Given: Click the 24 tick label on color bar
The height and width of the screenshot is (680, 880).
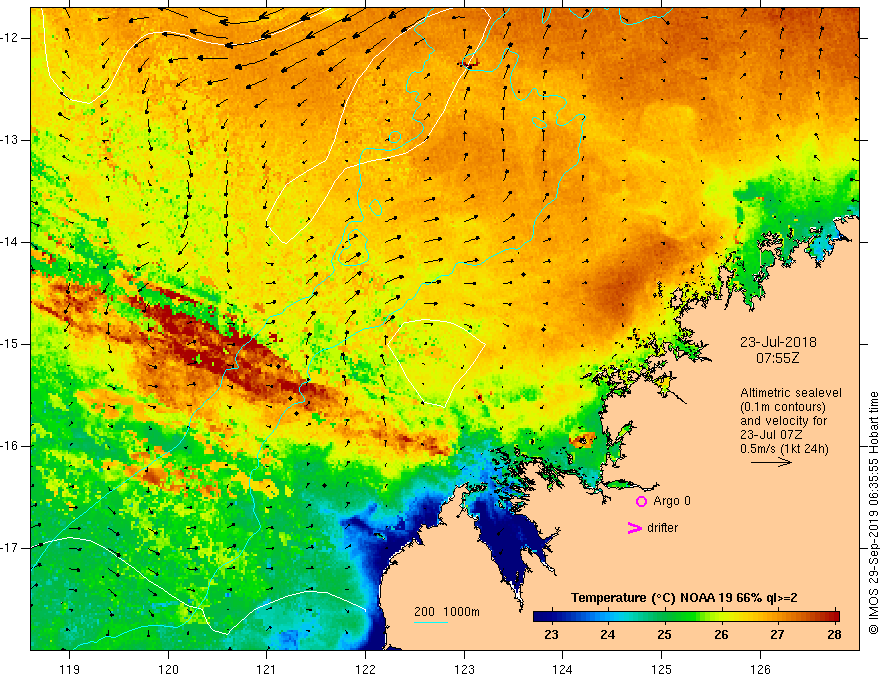Looking at the screenshot, I should (x=608, y=635).
